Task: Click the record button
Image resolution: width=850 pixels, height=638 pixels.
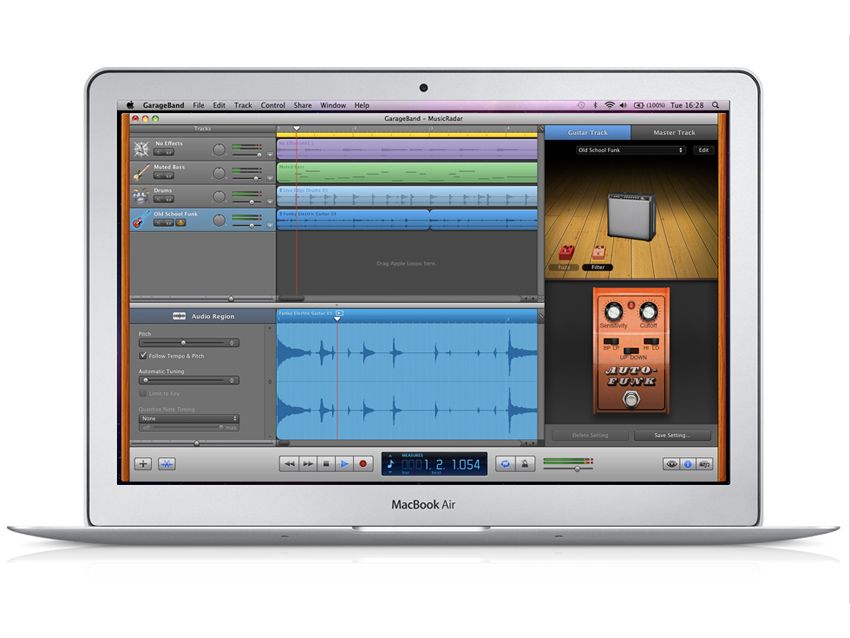Action: click(x=363, y=463)
